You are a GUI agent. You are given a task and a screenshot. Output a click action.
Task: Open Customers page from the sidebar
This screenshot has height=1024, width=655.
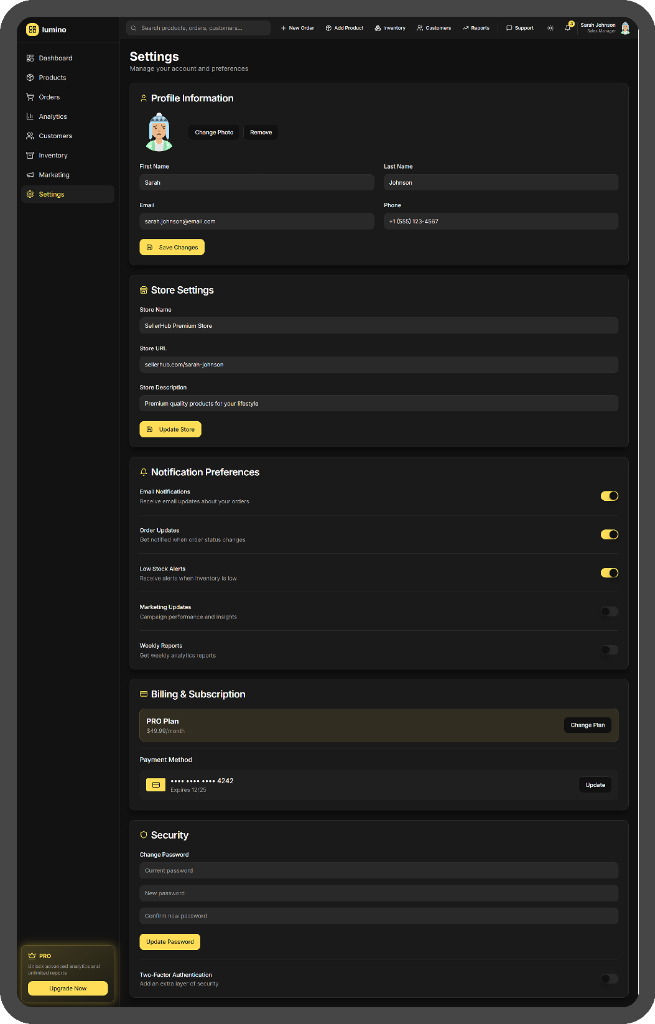click(55, 136)
